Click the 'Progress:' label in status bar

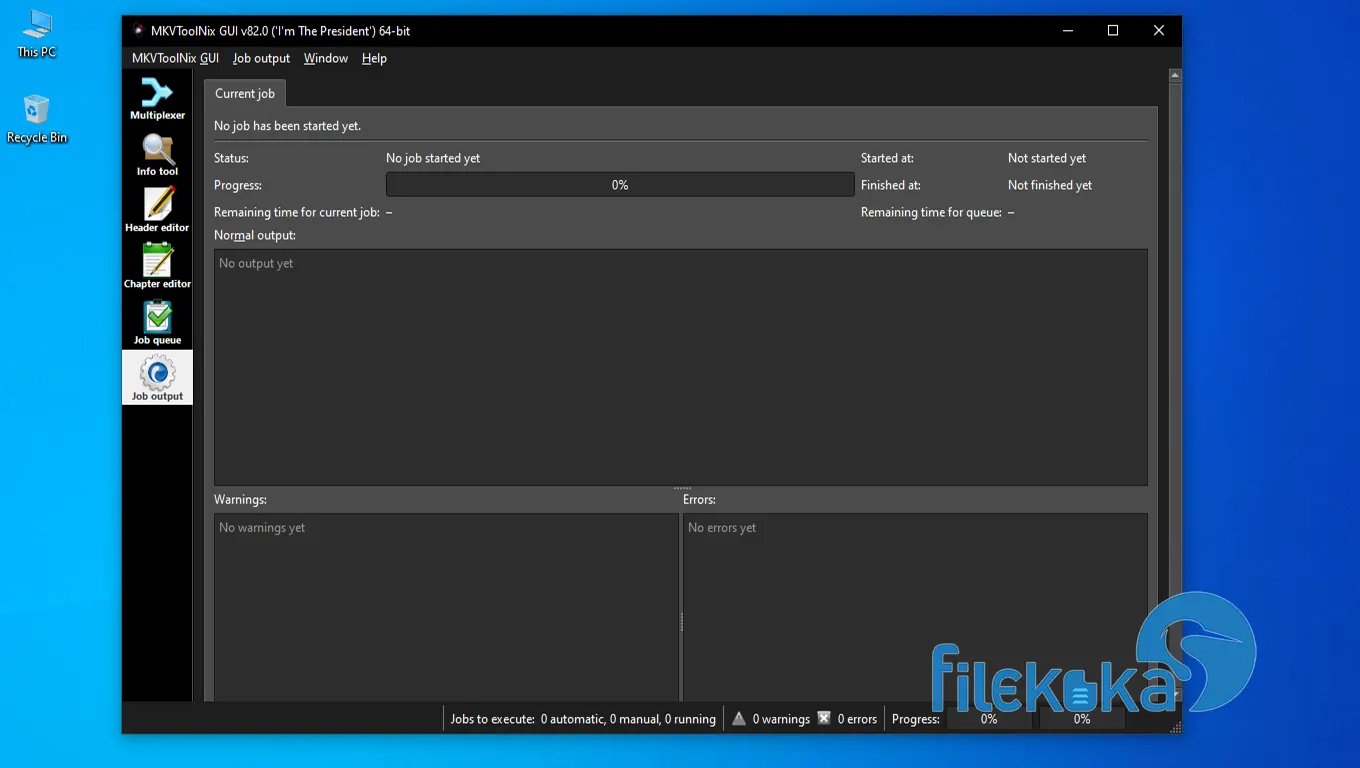coord(916,719)
